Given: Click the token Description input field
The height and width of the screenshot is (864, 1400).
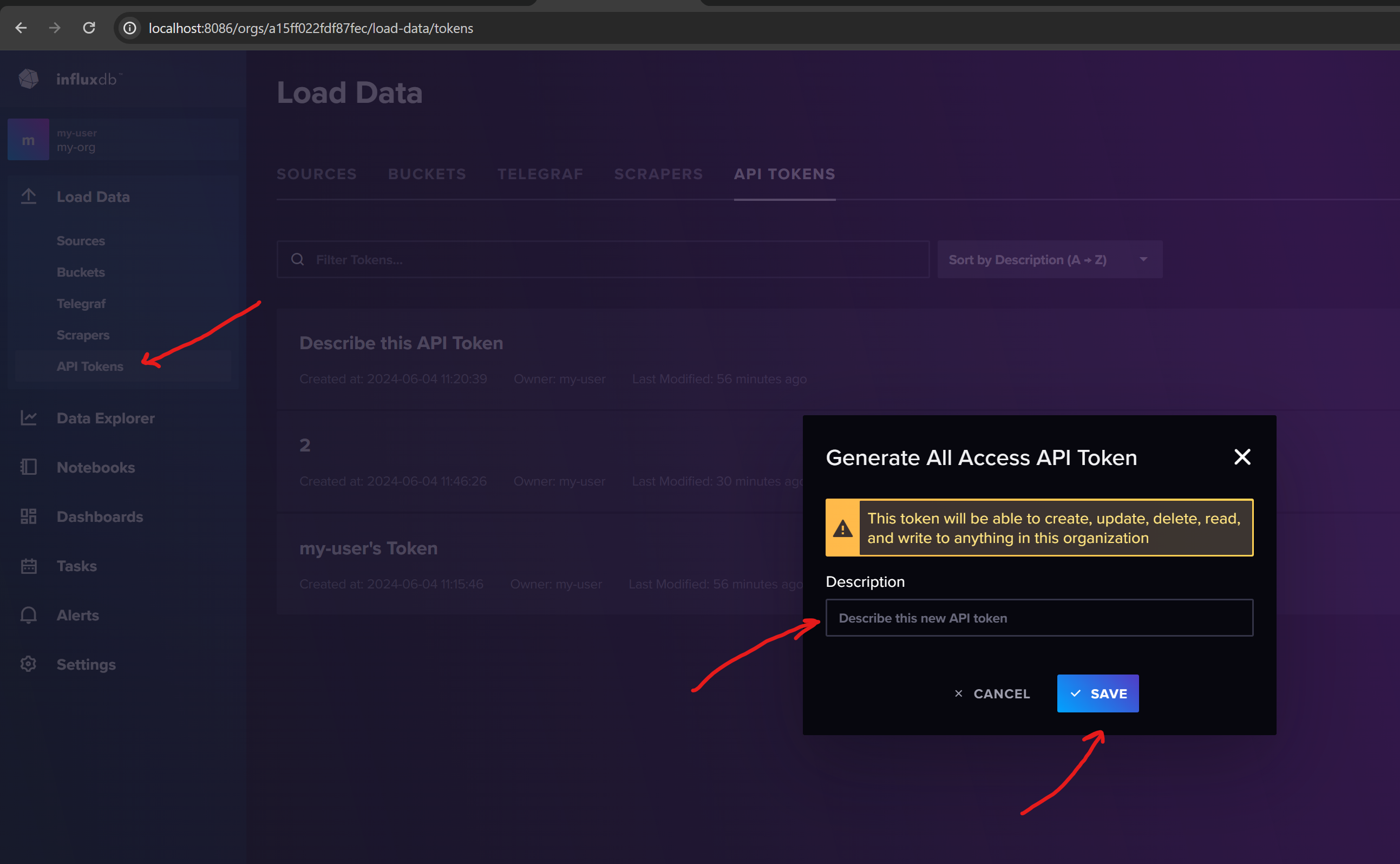Looking at the screenshot, I should pyautogui.click(x=1039, y=618).
